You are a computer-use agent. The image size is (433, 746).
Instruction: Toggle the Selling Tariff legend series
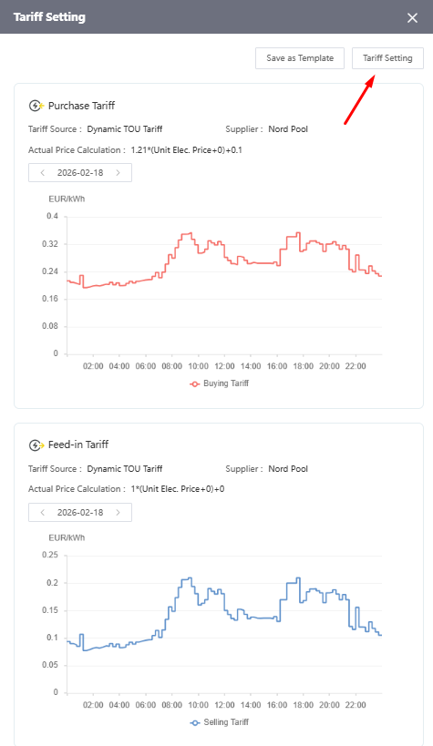click(219, 722)
